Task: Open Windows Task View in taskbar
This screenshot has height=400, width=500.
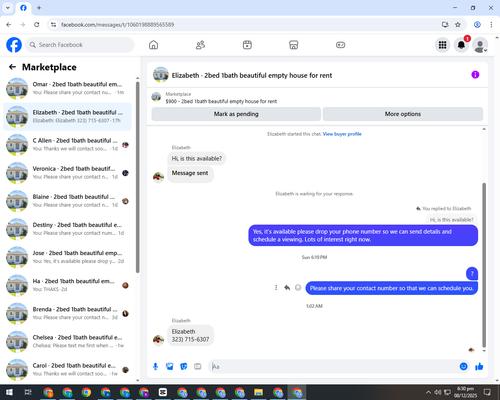Action: tap(28, 392)
